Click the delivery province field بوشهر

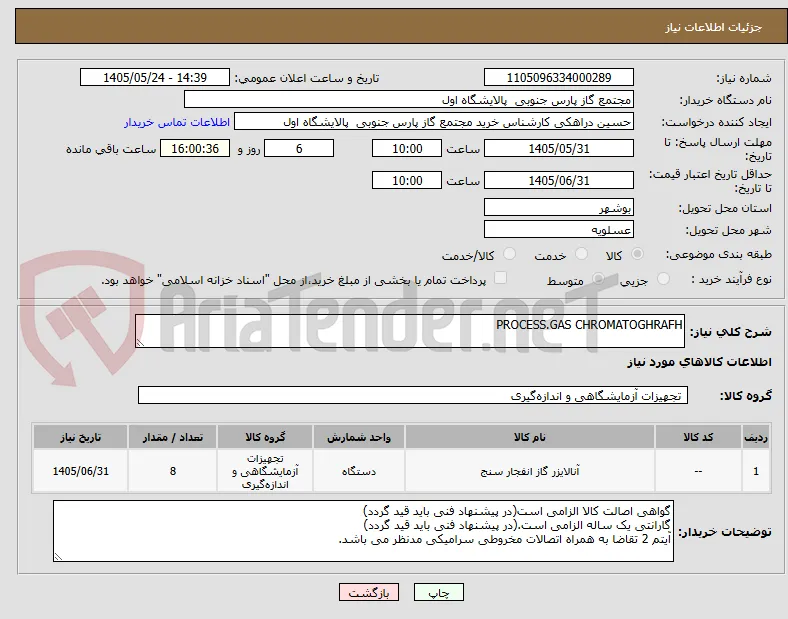559,208
